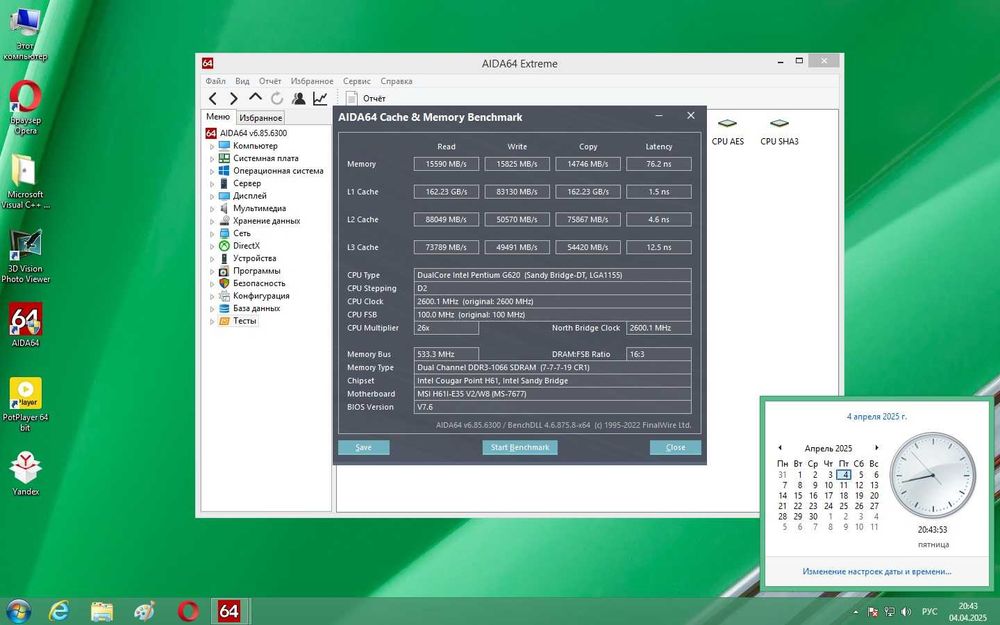Expand the DirectX tree node
1000x625 pixels.
click(212, 246)
